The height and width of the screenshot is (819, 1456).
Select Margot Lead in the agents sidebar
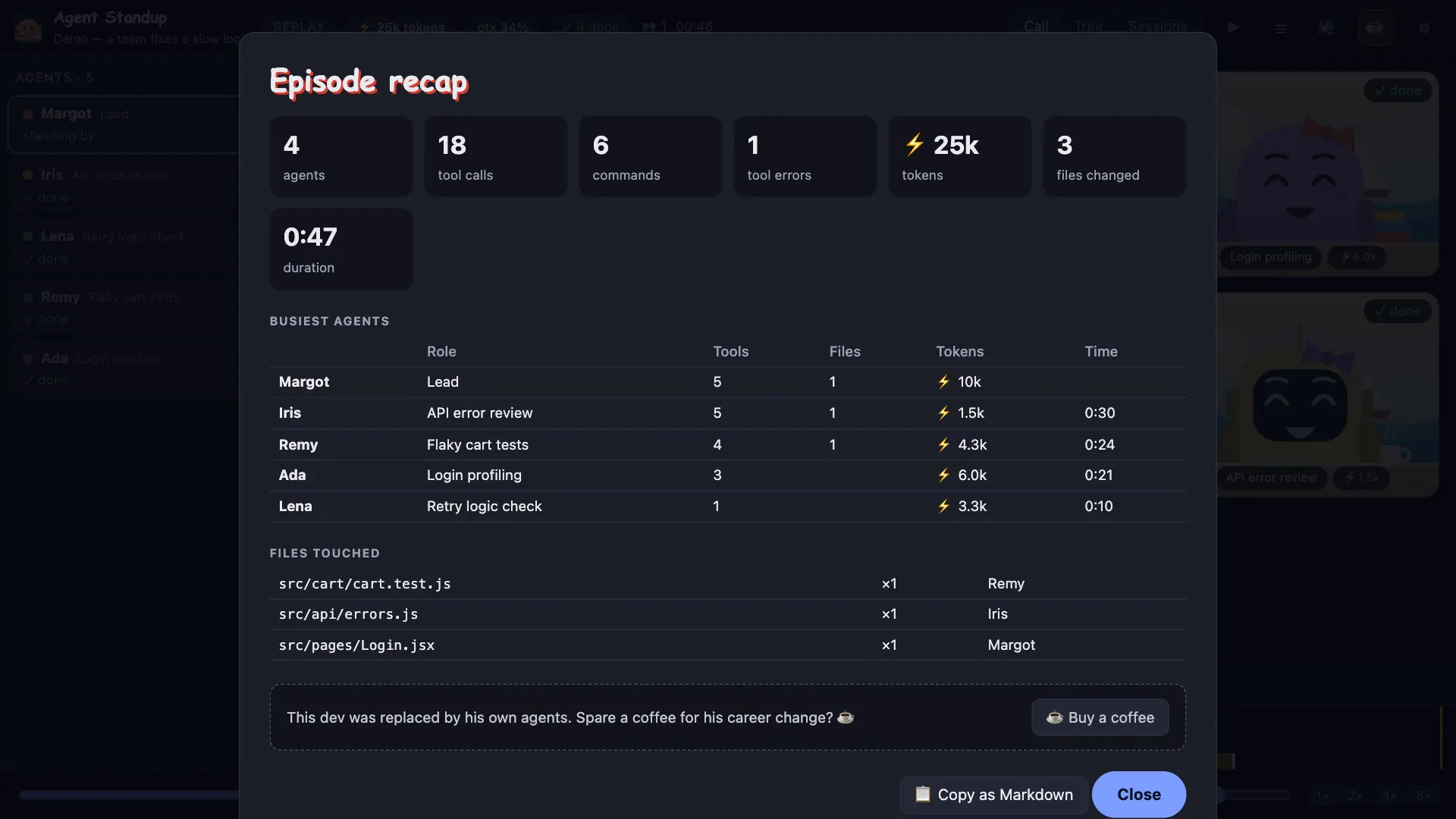coord(125,124)
